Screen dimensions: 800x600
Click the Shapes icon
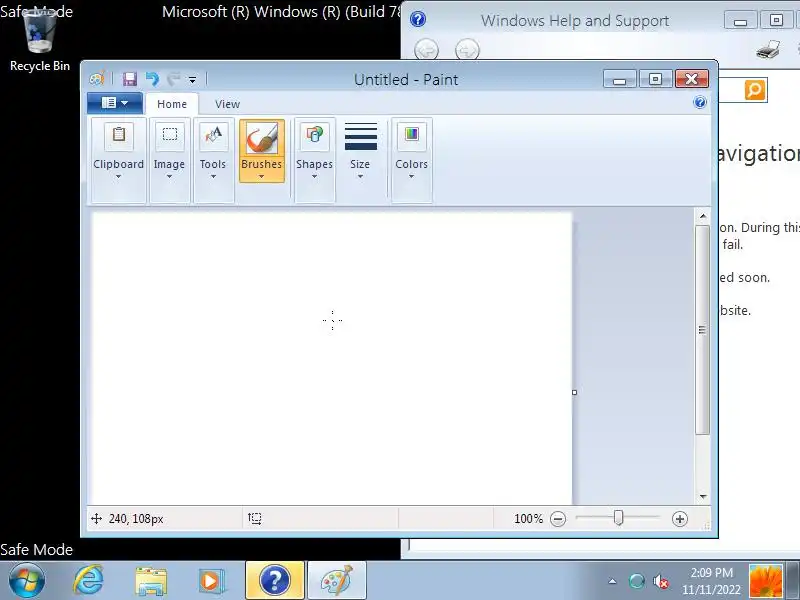coord(315,135)
